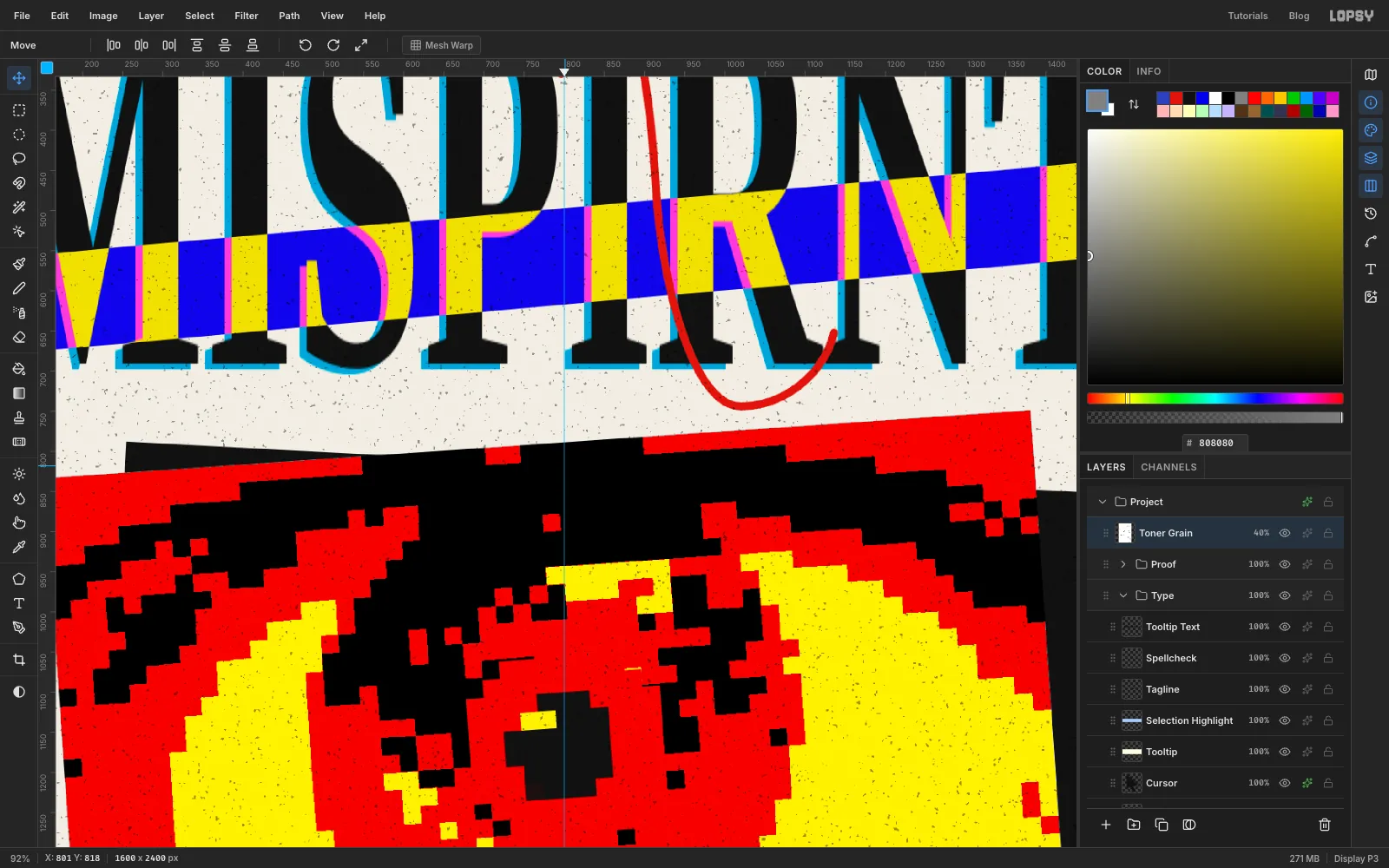Switch to the Info tab
This screenshot has height=868, width=1389.
coord(1149,71)
